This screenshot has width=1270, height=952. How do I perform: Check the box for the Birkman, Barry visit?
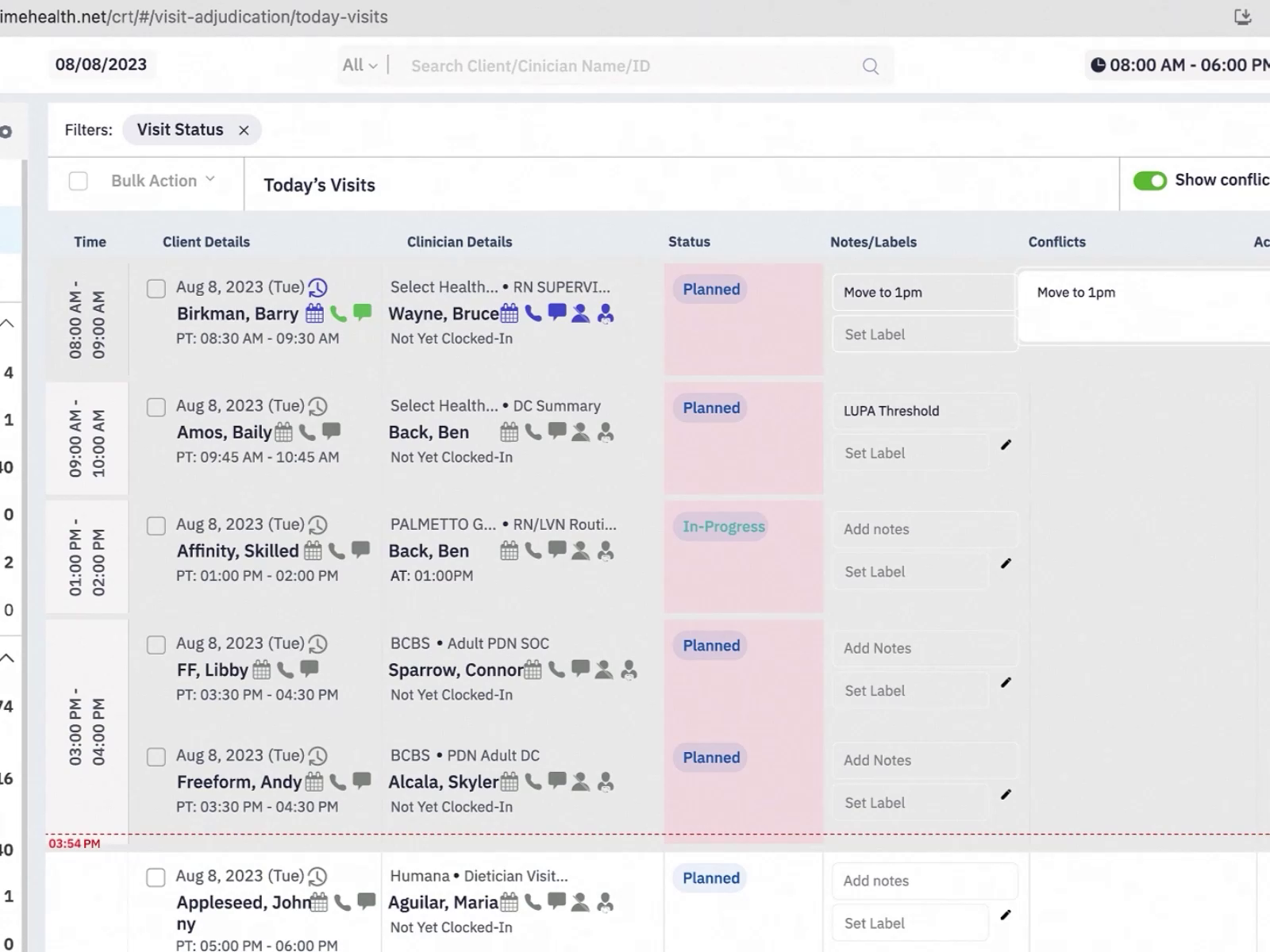coord(156,289)
